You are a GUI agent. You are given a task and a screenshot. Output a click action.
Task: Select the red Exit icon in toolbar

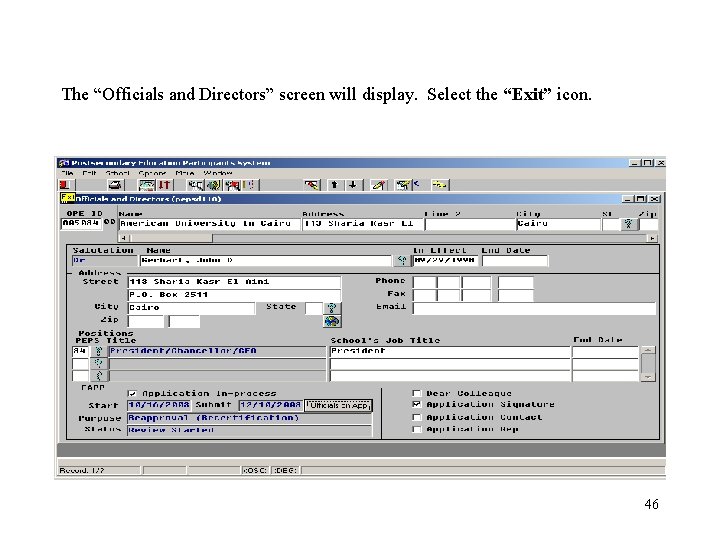[x=64, y=185]
